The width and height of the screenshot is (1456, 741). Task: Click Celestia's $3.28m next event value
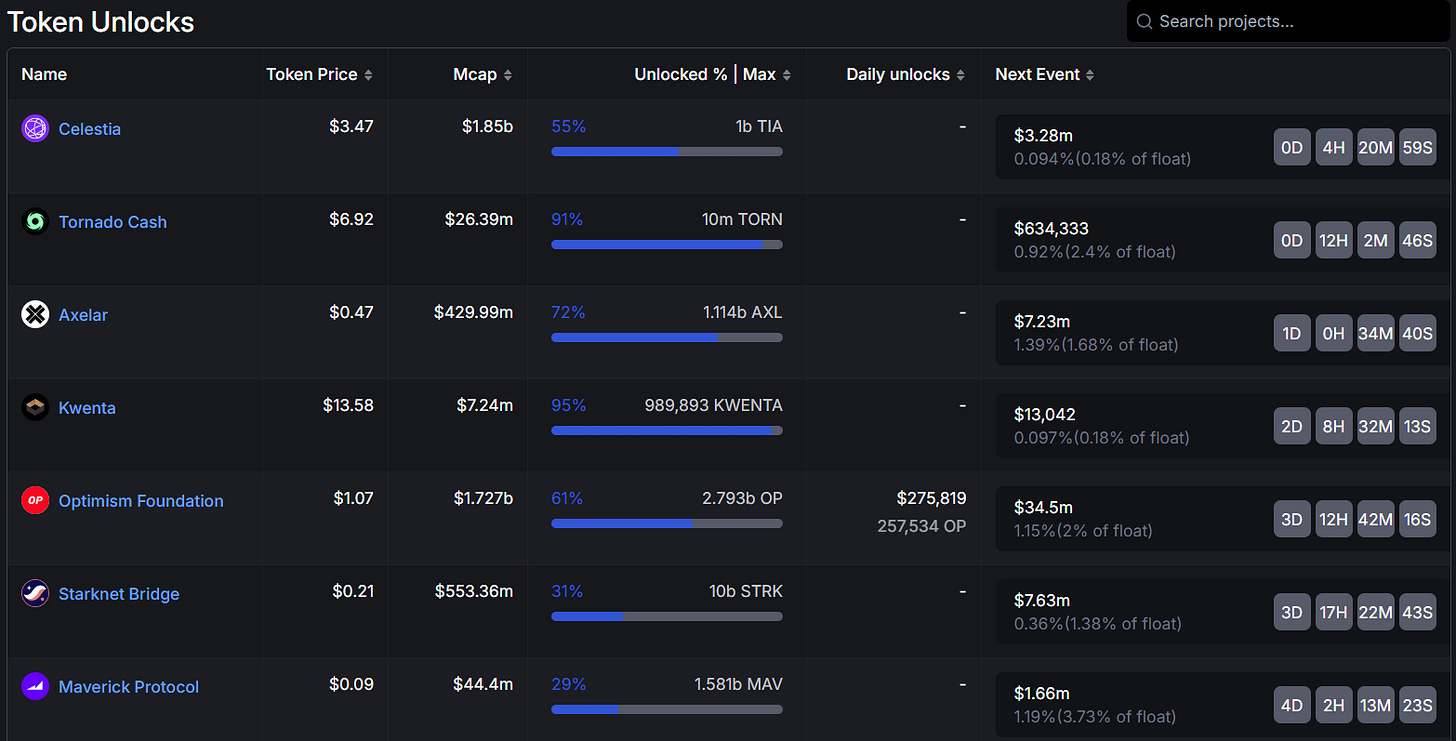(1043, 135)
